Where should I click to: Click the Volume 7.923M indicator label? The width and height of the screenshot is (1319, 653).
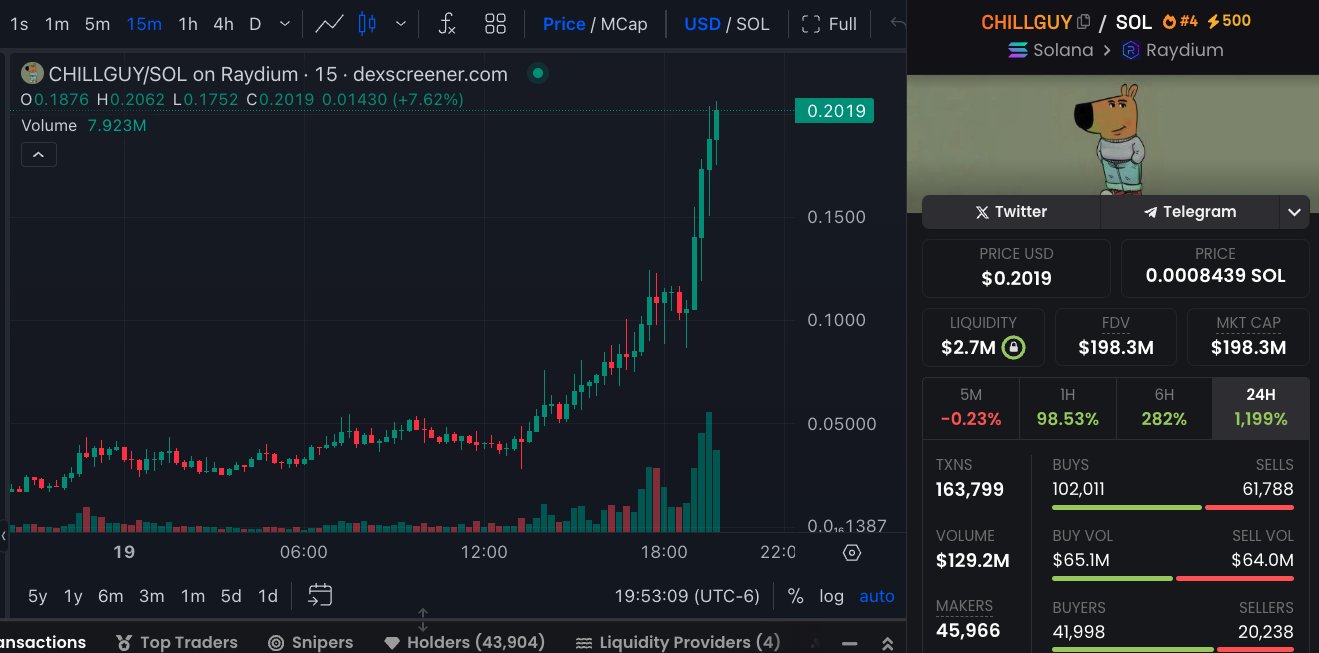coord(85,125)
